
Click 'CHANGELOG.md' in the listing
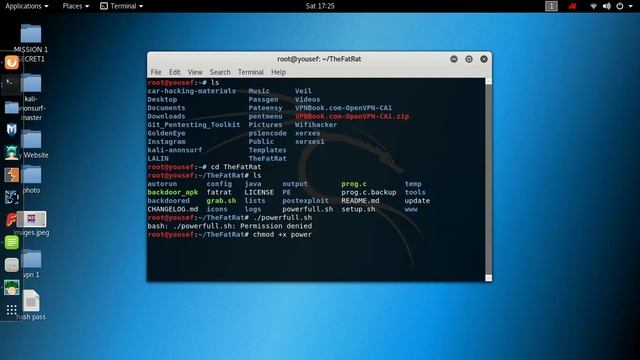click(173, 209)
